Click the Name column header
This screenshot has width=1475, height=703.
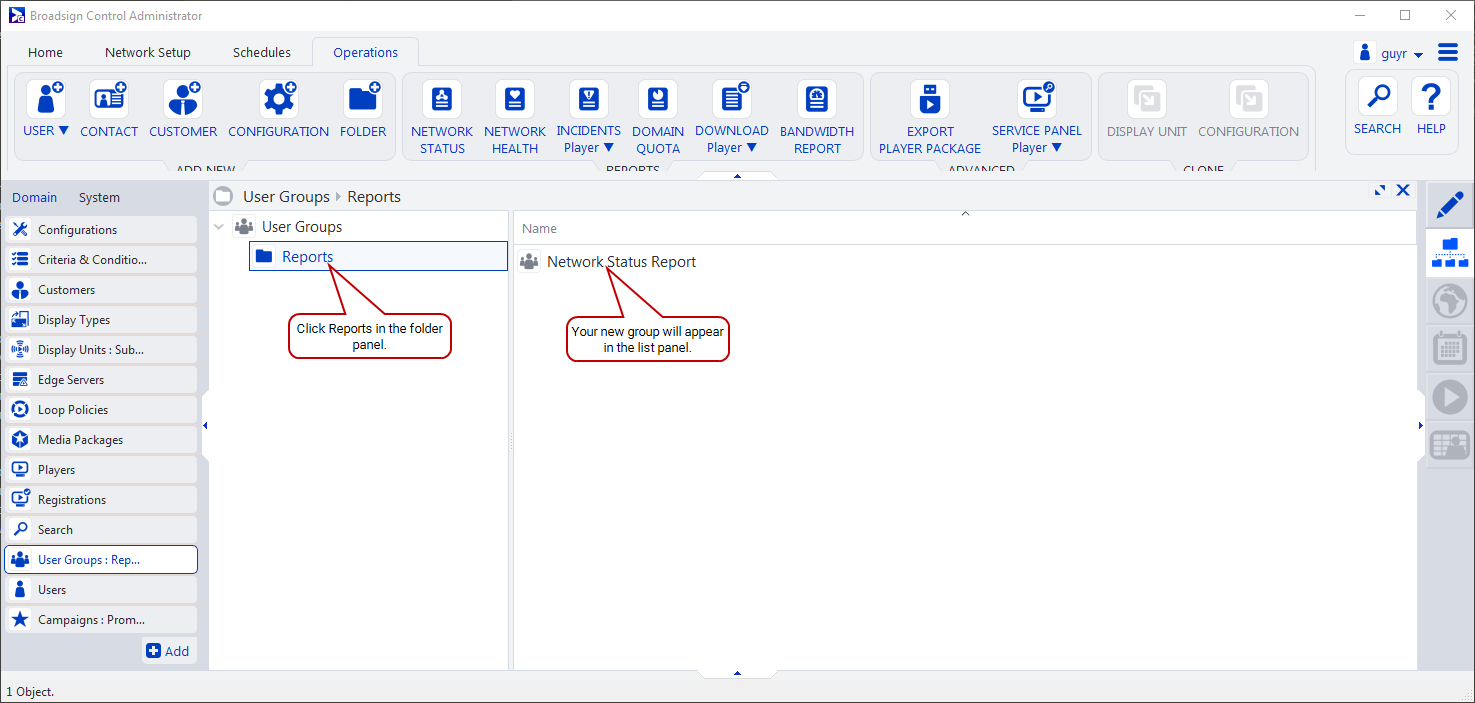(539, 229)
